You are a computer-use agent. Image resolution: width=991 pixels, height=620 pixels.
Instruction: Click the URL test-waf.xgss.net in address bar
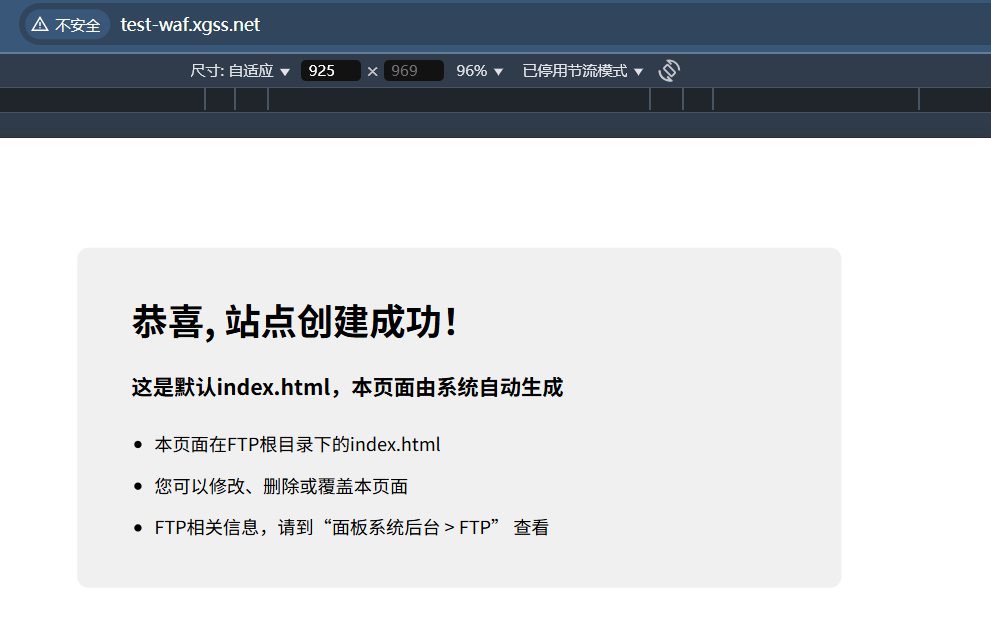pos(190,25)
